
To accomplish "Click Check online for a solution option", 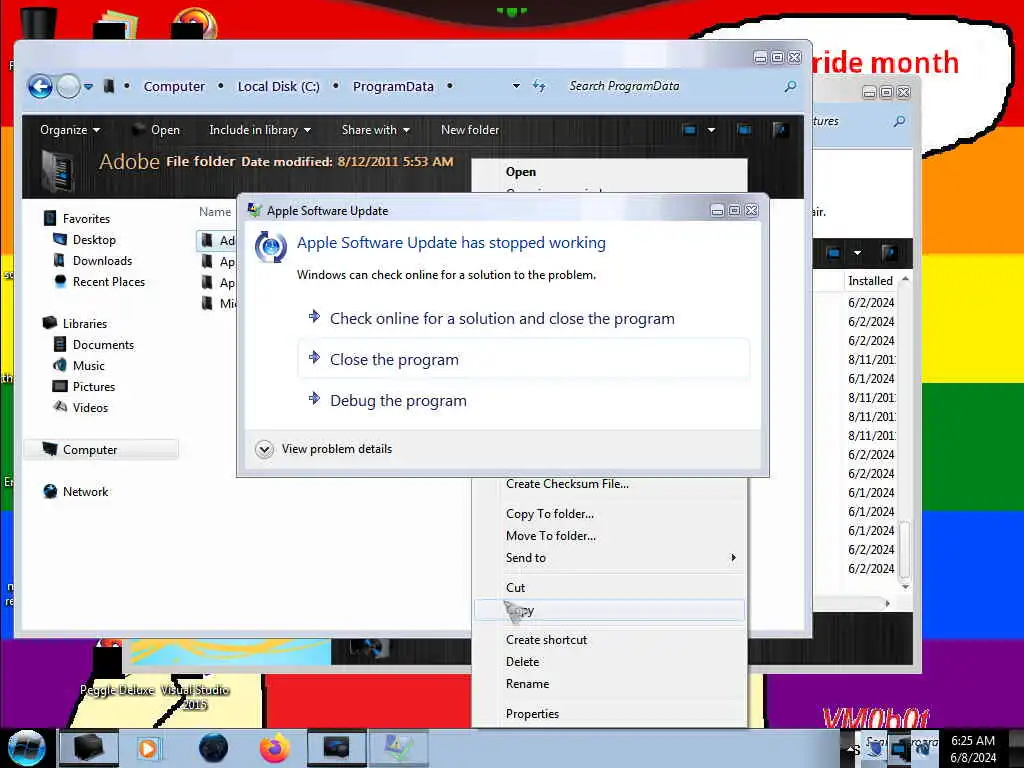I will point(524,319).
